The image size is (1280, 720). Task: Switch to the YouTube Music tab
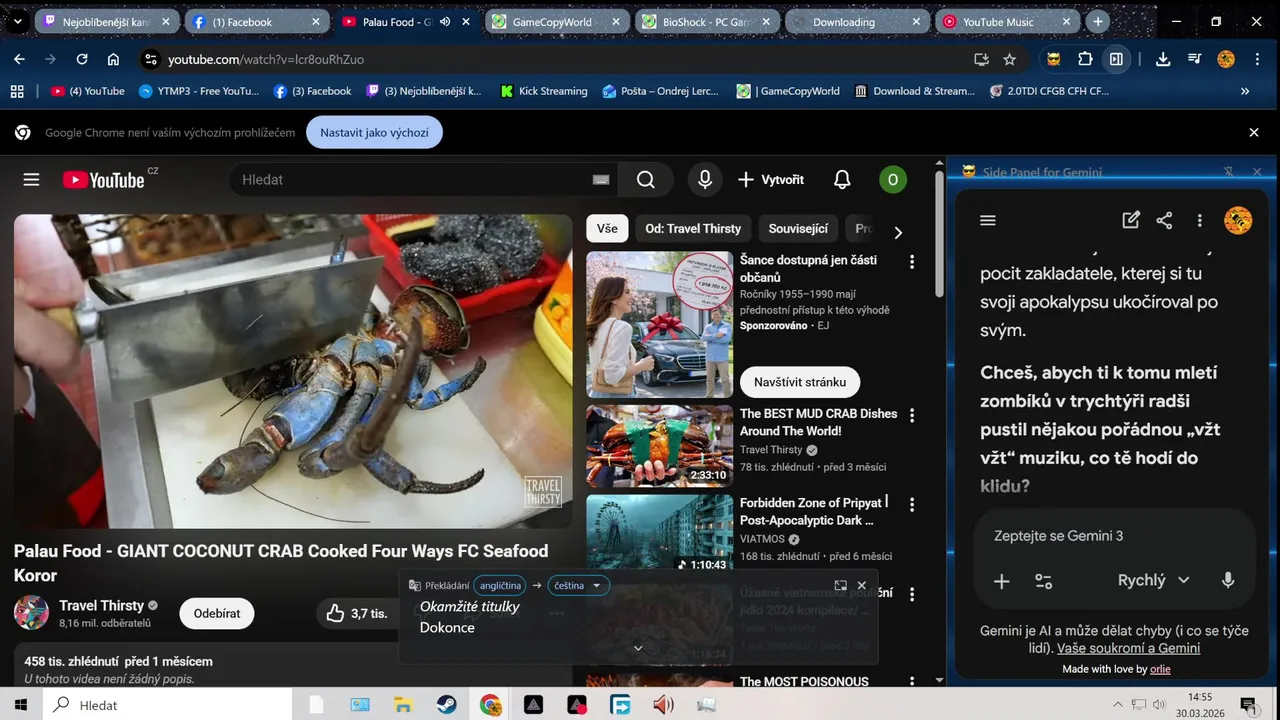point(1006,21)
